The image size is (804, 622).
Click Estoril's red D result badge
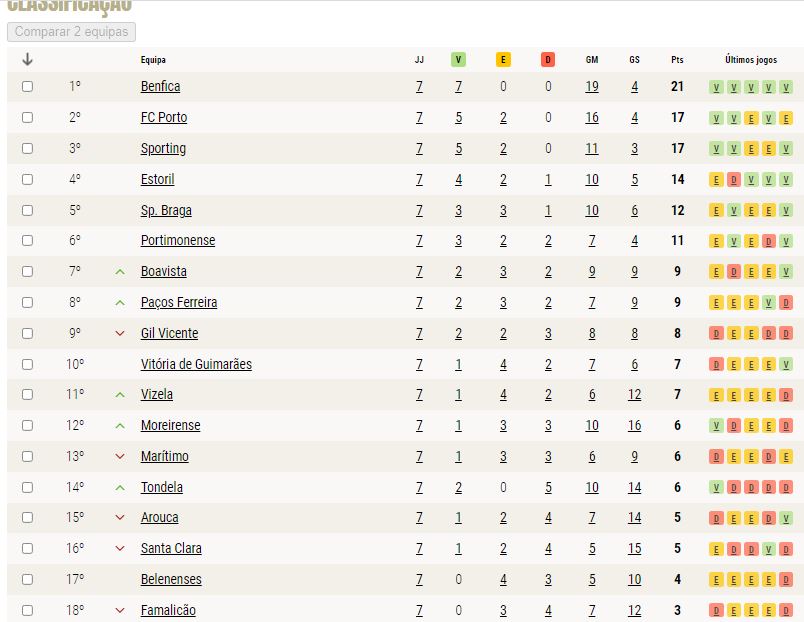[x=734, y=180]
